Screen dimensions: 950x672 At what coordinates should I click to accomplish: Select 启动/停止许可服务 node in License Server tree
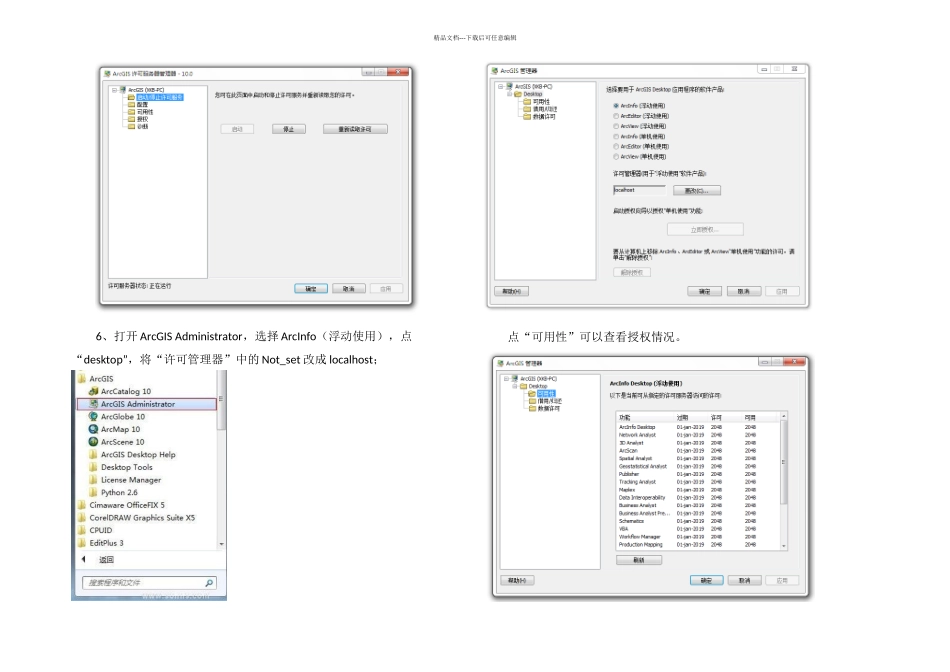coord(155,98)
